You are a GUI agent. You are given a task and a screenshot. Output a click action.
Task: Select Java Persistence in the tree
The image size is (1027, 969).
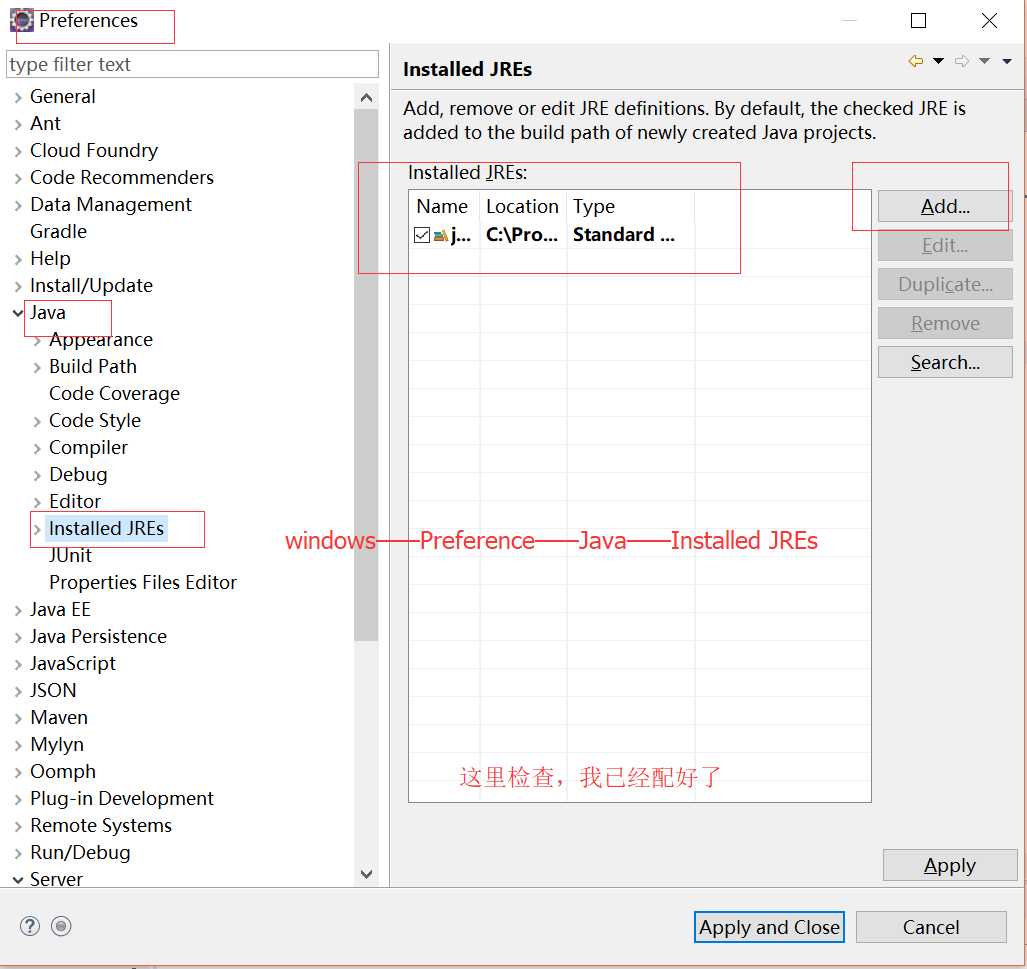click(x=98, y=636)
